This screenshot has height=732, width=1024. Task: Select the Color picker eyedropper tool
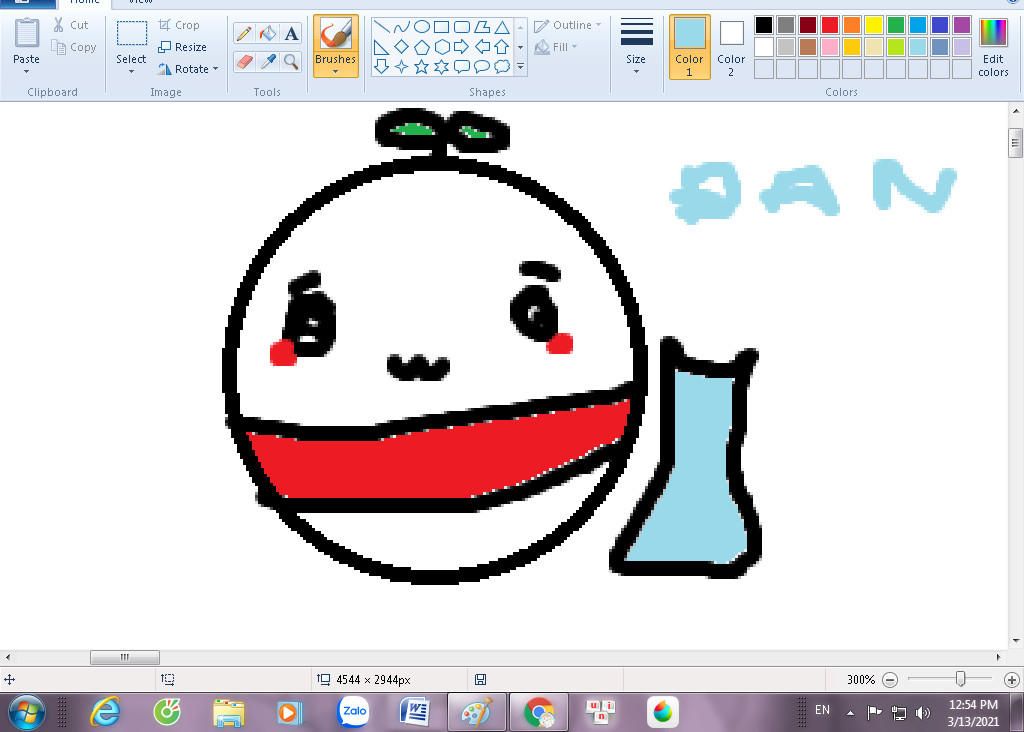[268, 62]
